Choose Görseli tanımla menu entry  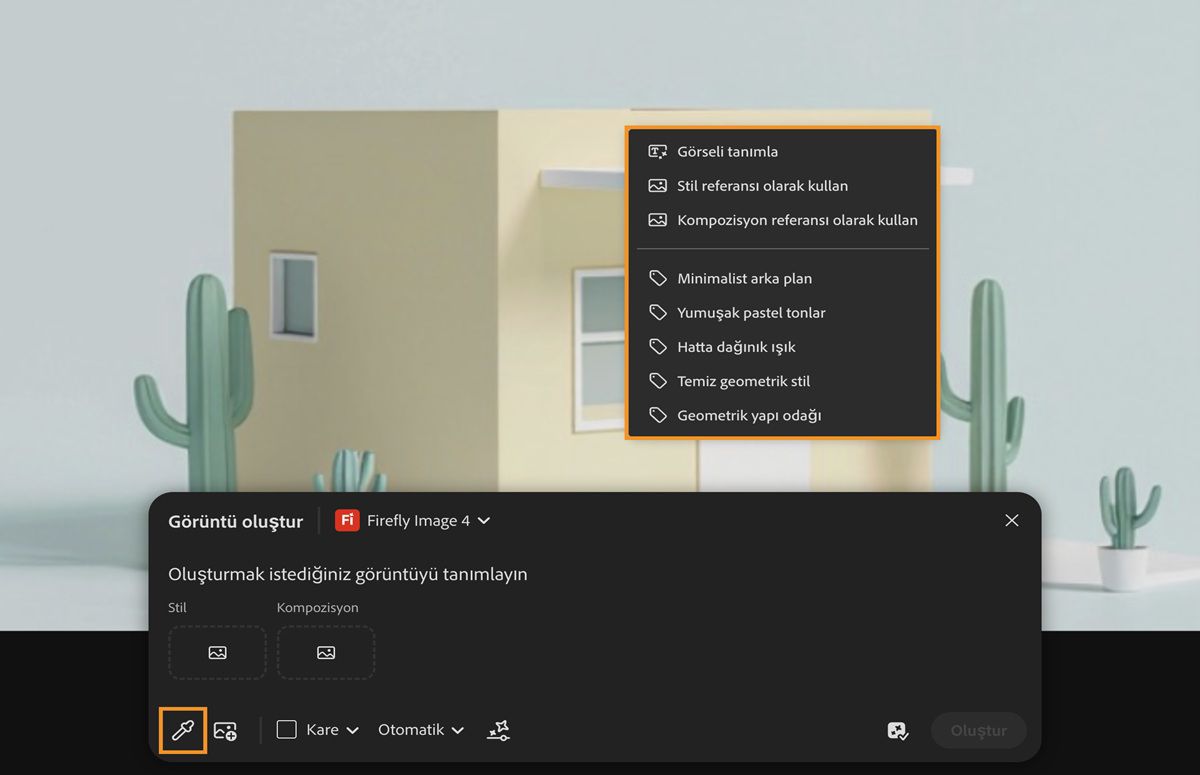point(782,152)
